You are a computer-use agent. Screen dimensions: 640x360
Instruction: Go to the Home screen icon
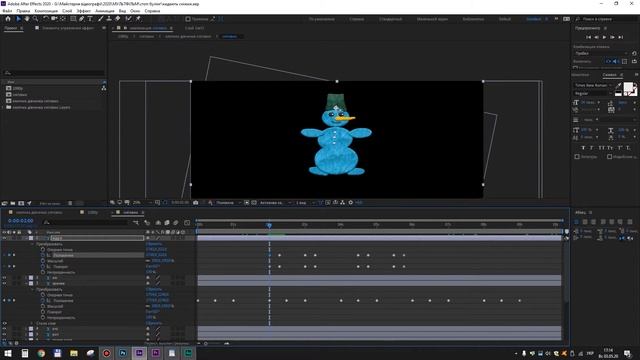coord(8,19)
